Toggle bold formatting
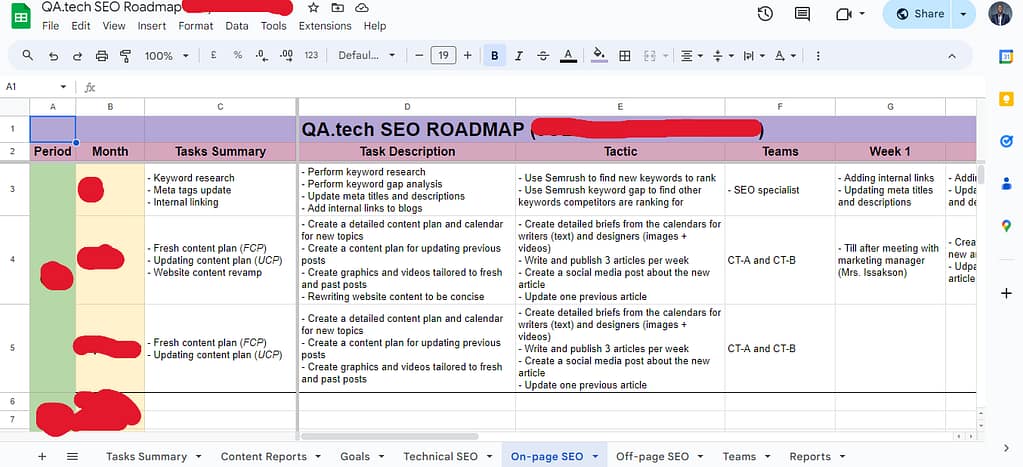The width and height of the screenshot is (1023, 467). 494,56
